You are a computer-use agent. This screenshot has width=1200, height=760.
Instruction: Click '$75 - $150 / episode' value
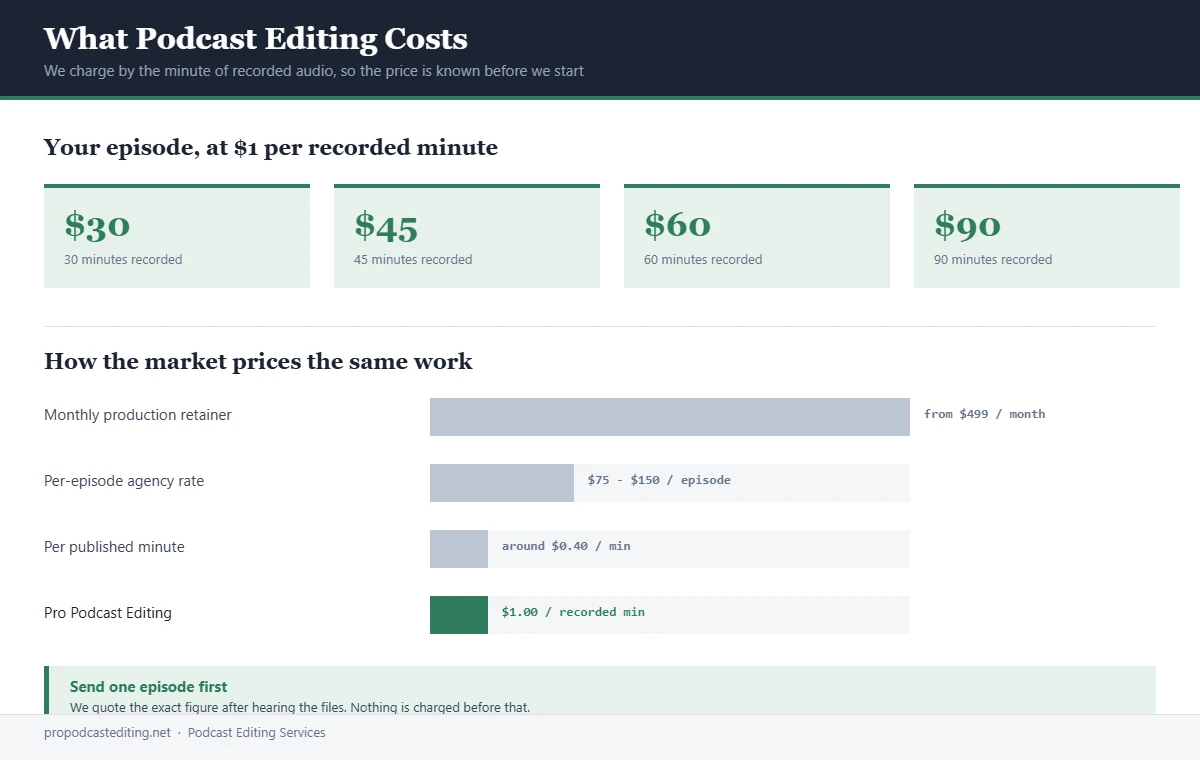pyautogui.click(x=659, y=480)
